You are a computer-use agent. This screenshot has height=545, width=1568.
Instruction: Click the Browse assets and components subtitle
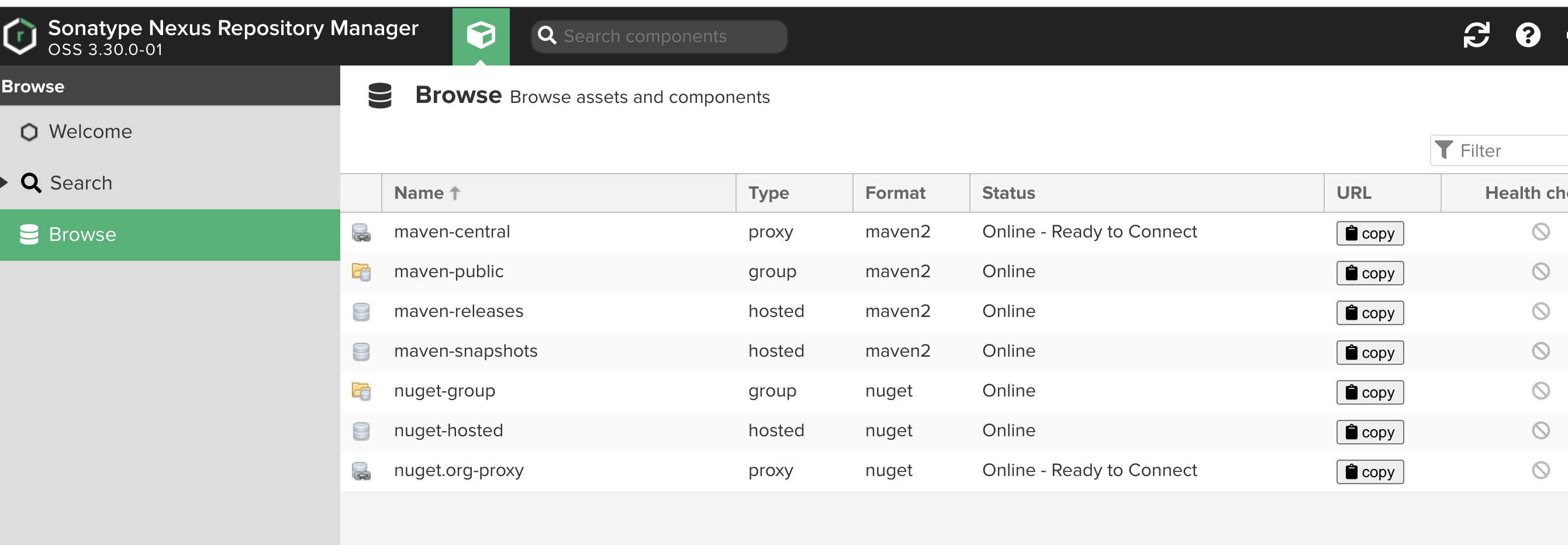tap(640, 97)
